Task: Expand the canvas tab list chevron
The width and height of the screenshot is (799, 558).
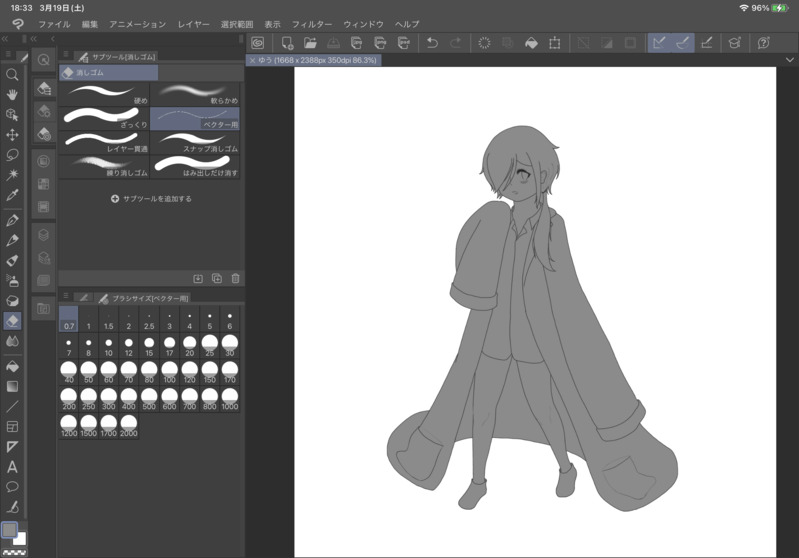Action: (789, 60)
